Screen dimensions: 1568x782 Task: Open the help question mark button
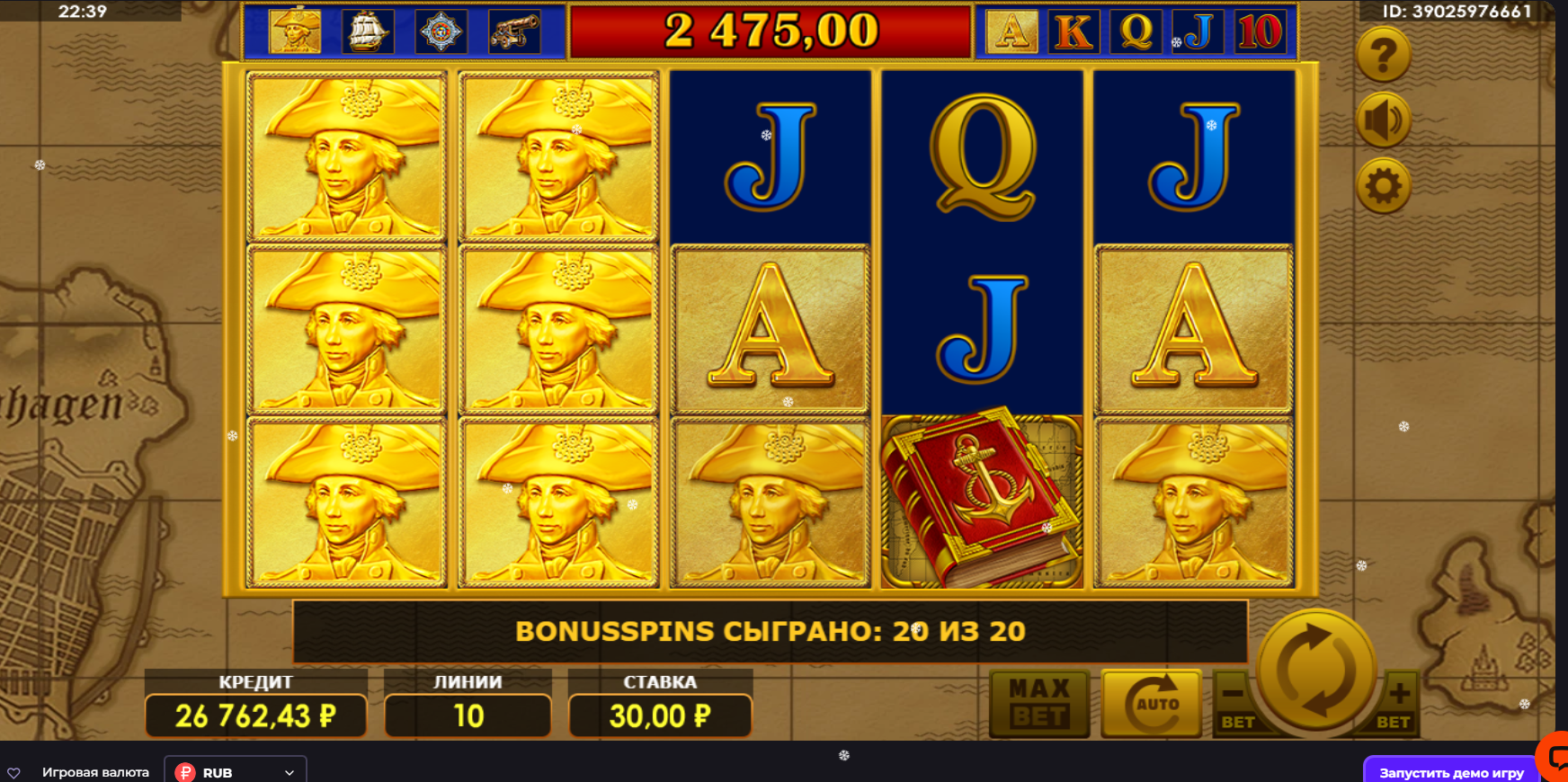point(1384,56)
